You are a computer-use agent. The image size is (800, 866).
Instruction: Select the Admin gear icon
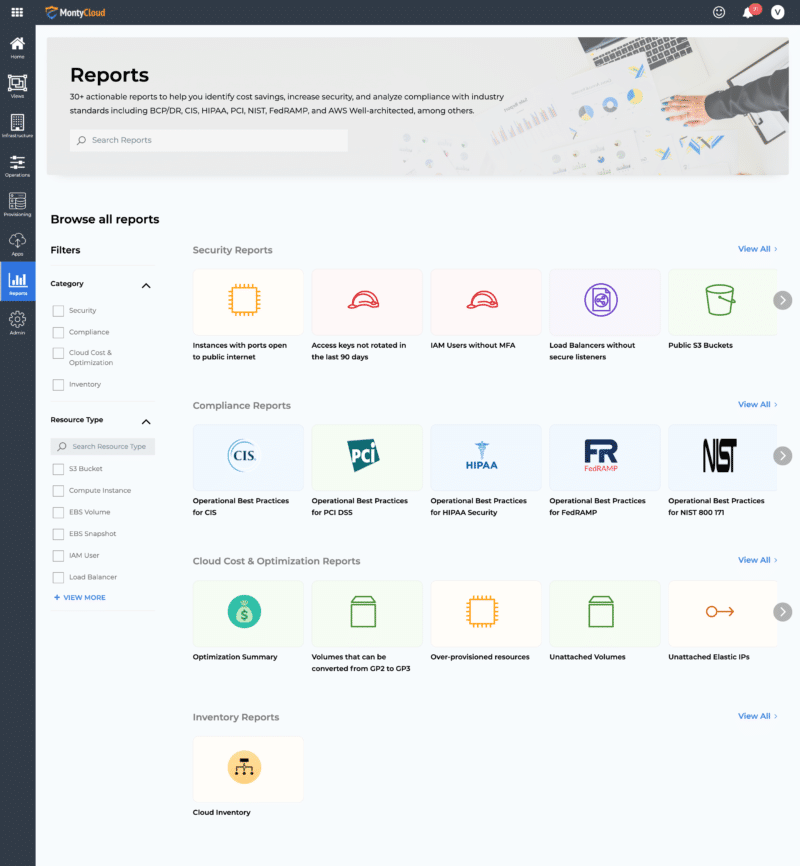(16, 318)
